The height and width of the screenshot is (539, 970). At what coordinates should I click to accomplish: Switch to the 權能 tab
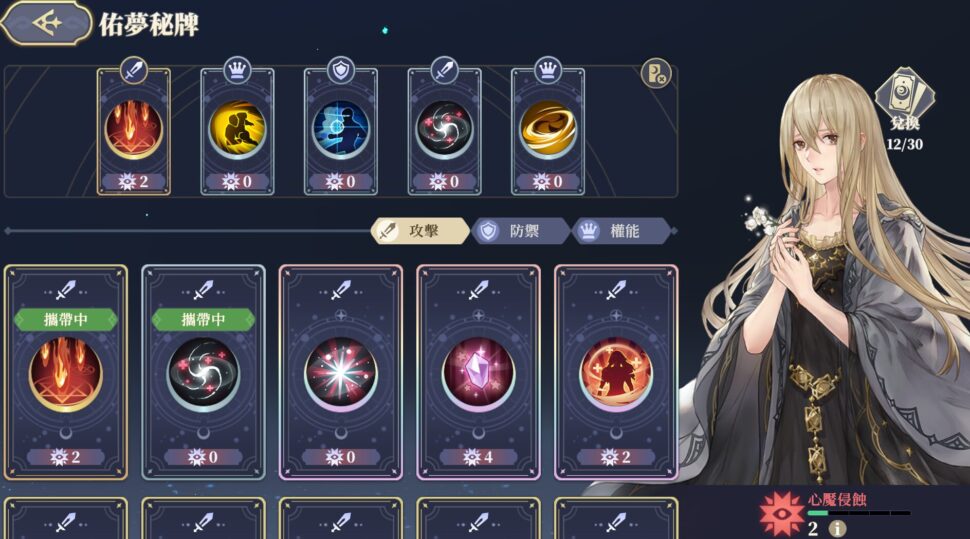[x=622, y=231]
